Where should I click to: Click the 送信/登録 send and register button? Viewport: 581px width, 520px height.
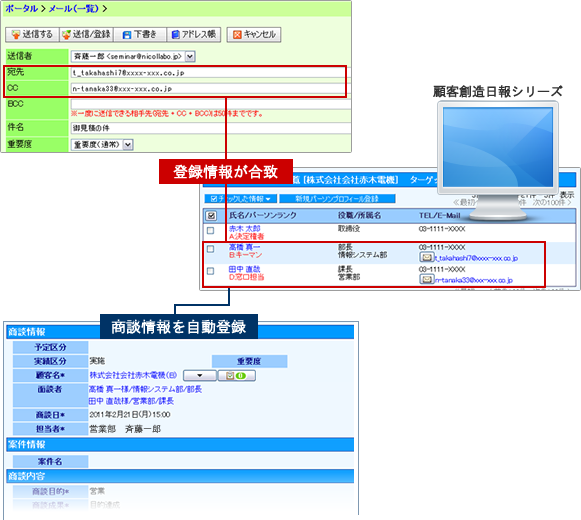click(86, 34)
